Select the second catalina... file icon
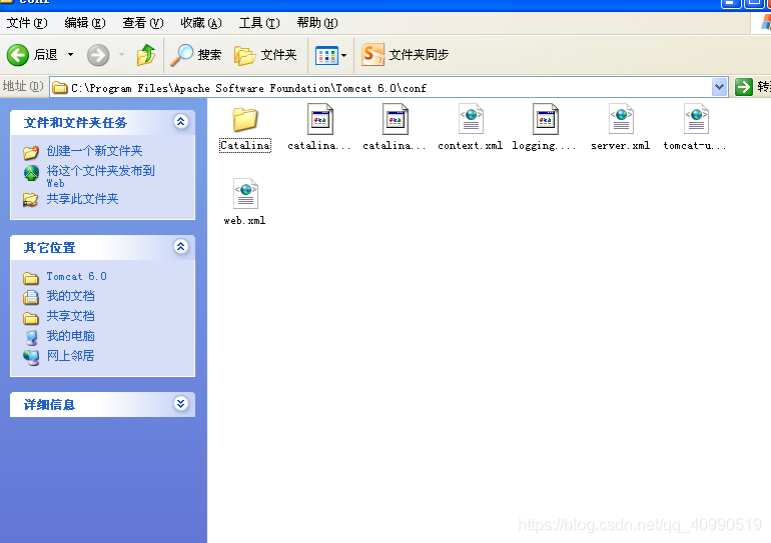771x543 pixels. click(395, 119)
